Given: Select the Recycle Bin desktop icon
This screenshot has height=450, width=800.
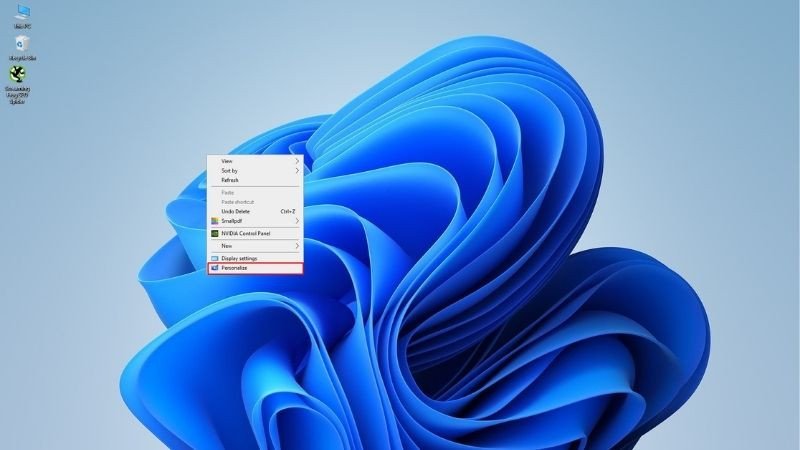Looking at the screenshot, I should click(18, 44).
